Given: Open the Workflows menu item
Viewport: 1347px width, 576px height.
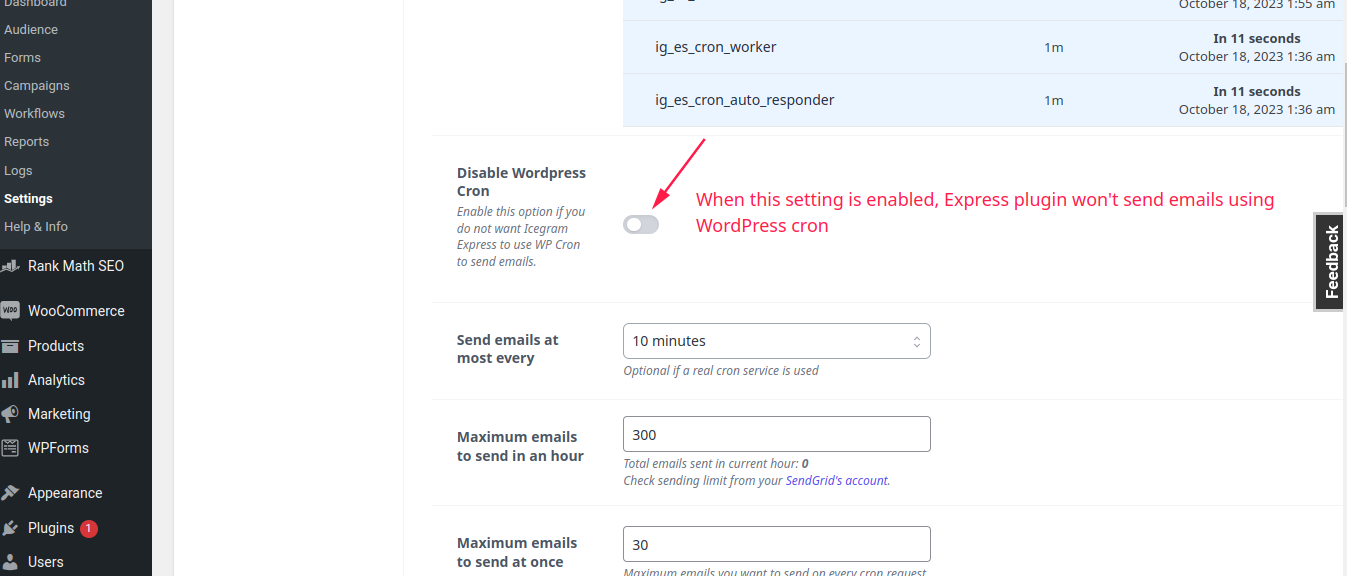Looking at the screenshot, I should 34,114.
